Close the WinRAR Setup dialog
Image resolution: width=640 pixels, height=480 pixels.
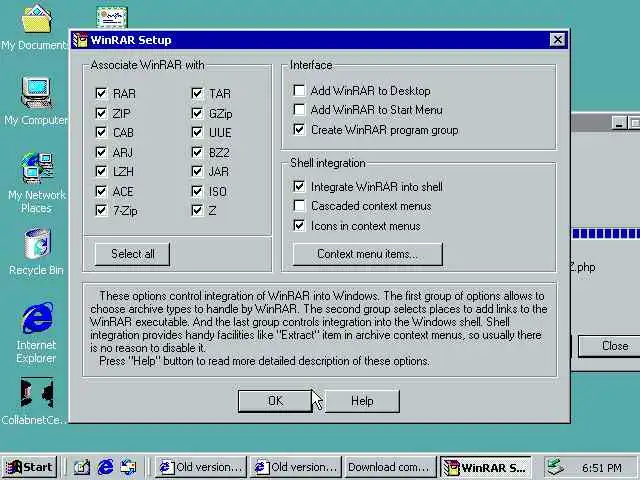click(x=558, y=40)
